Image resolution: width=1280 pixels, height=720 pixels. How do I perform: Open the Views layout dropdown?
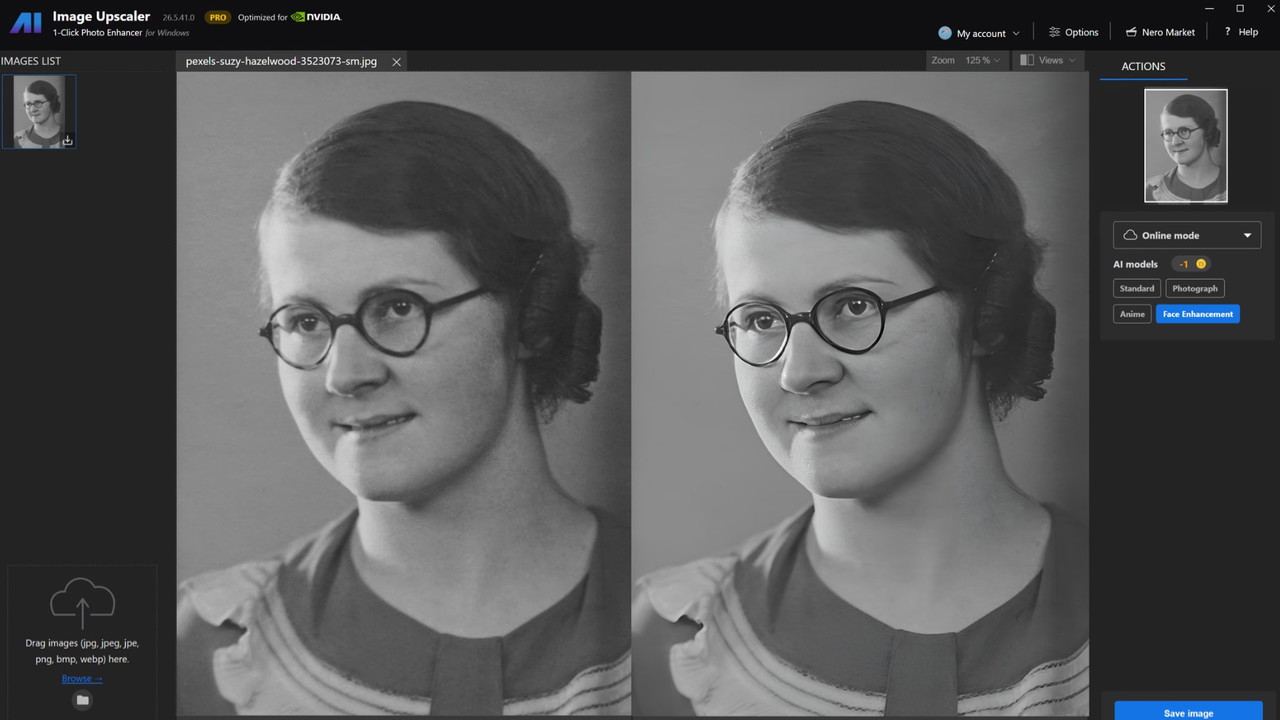[x=1047, y=60]
